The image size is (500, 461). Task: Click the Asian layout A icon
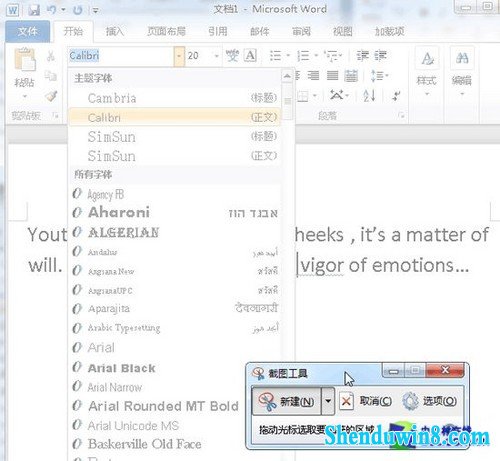pos(337,96)
